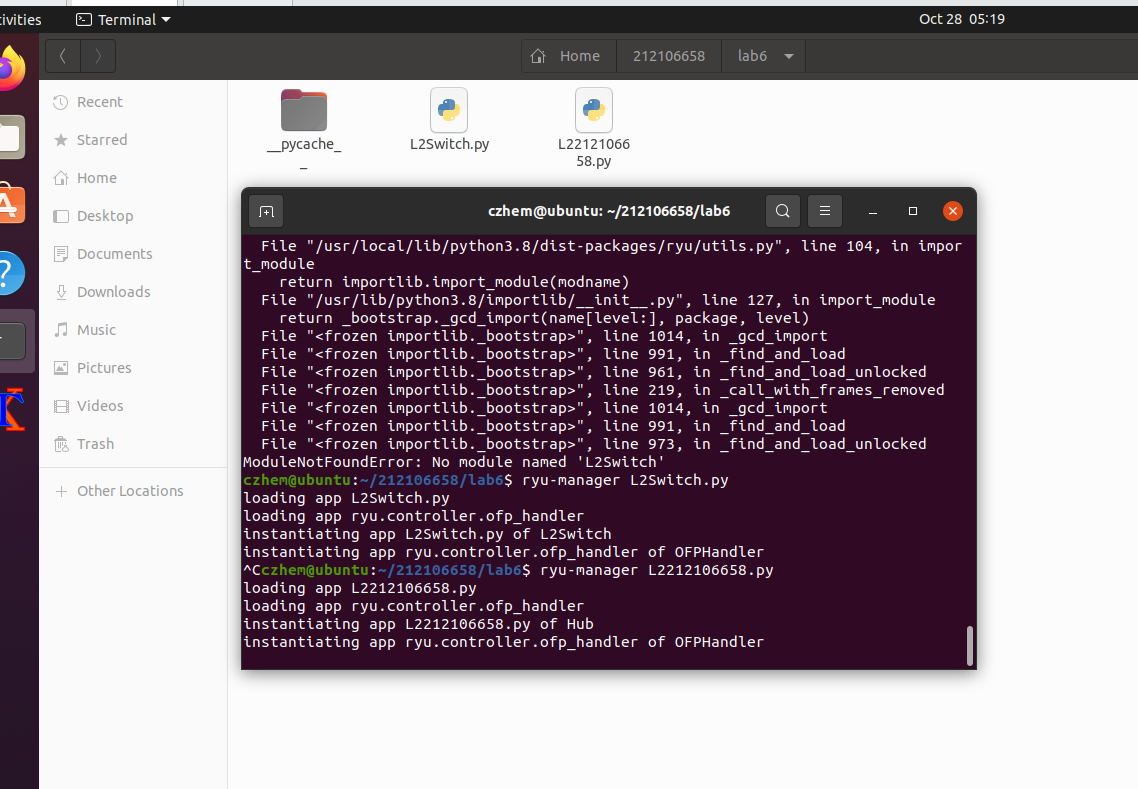This screenshot has height=789, width=1138.
Task: Click 'return importlib.import_module(modname)' line
Action: click(454, 282)
